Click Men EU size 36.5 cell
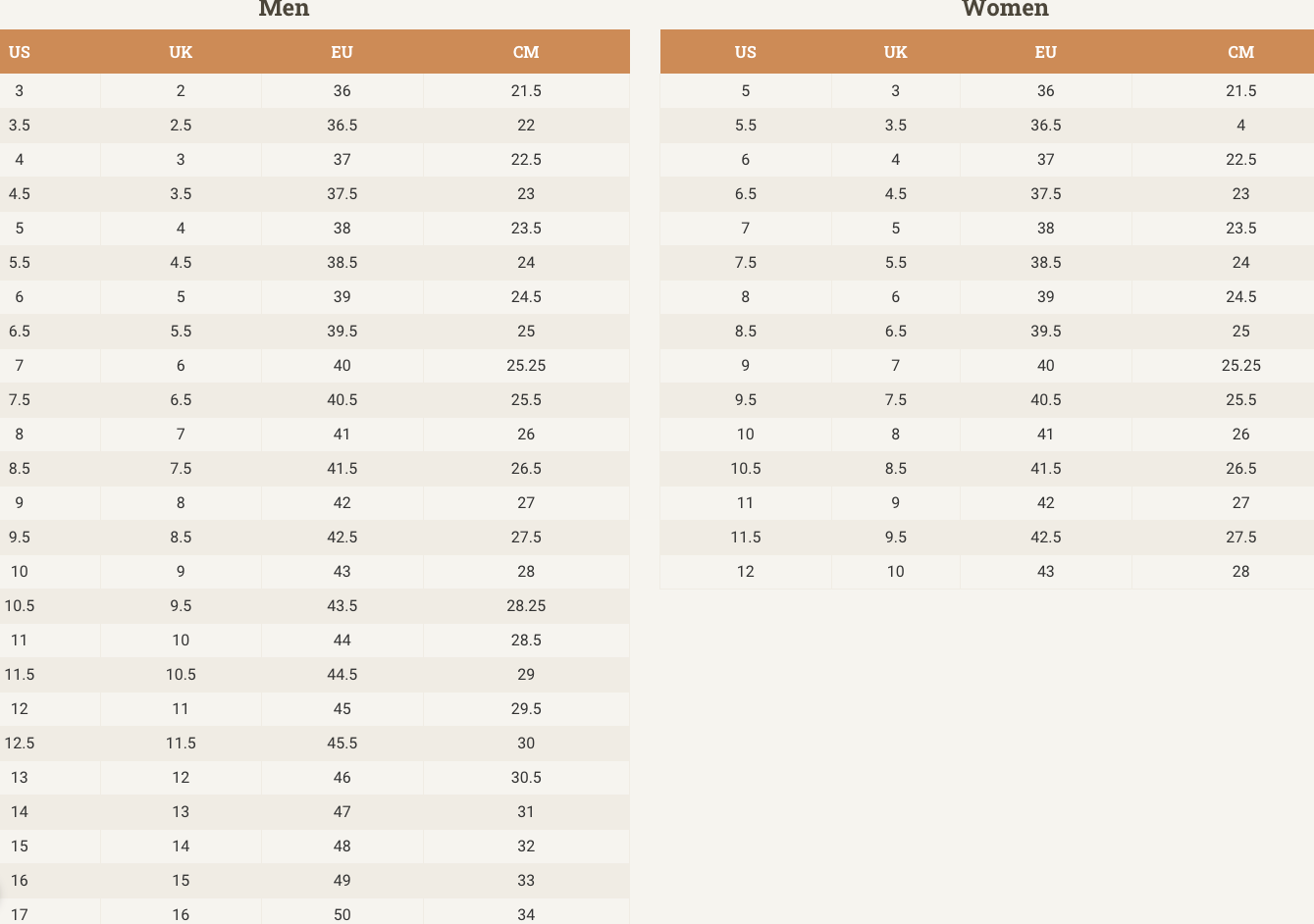1314x924 pixels. (342, 126)
